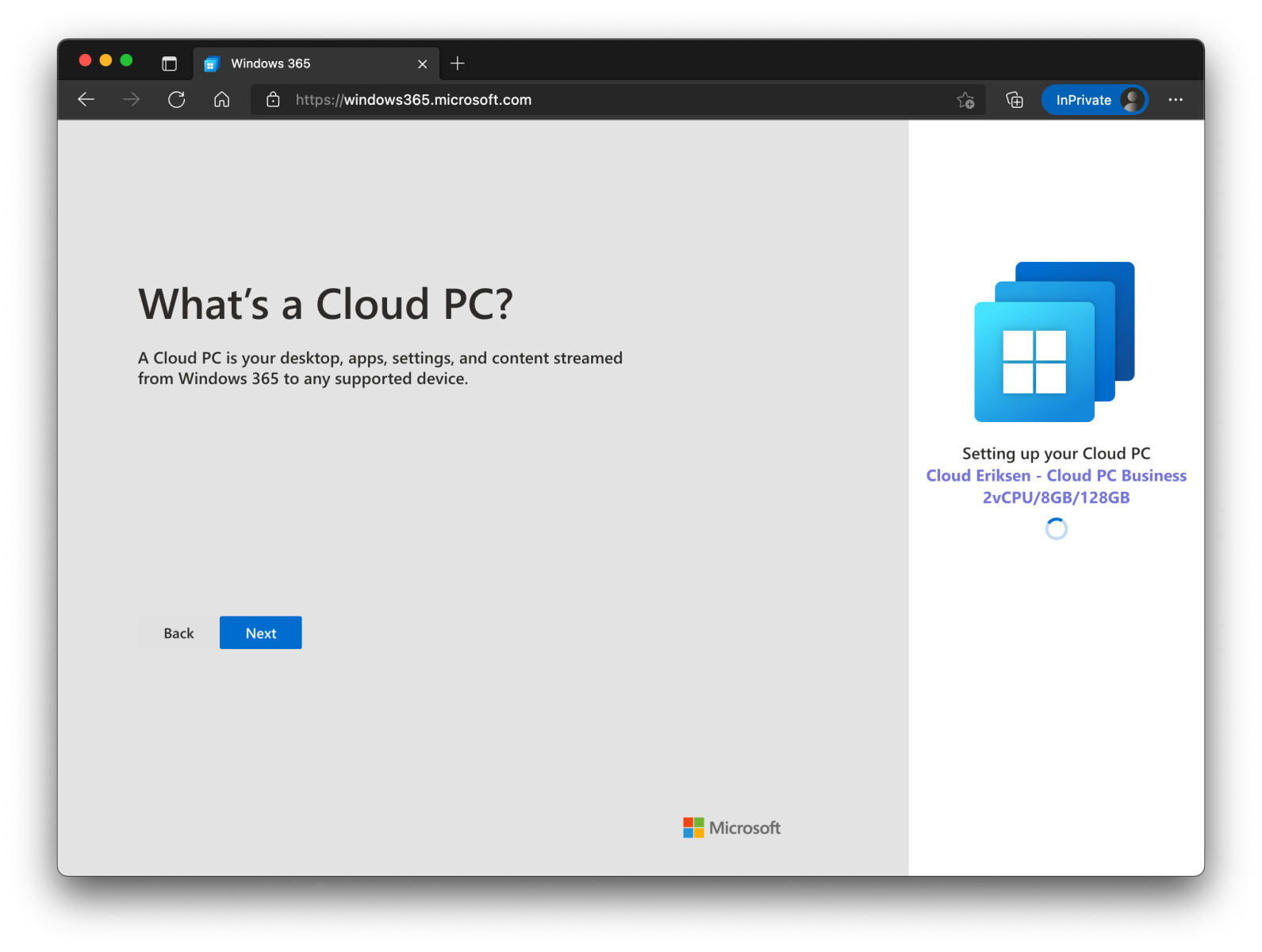This screenshot has width=1262, height=952.
Task: Click the loading spinner indicator
Action: 1057,528
